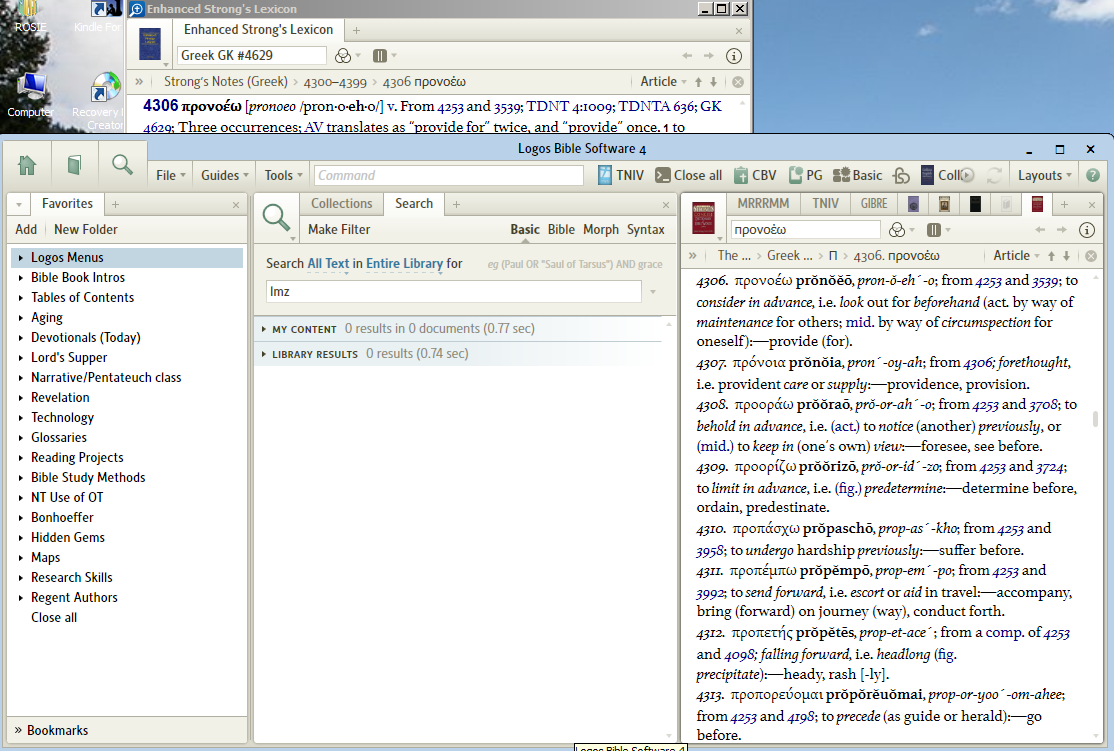This screenshot has height=751, width=1114.
Task: Open the Home page icon
Action: point(27,165)
